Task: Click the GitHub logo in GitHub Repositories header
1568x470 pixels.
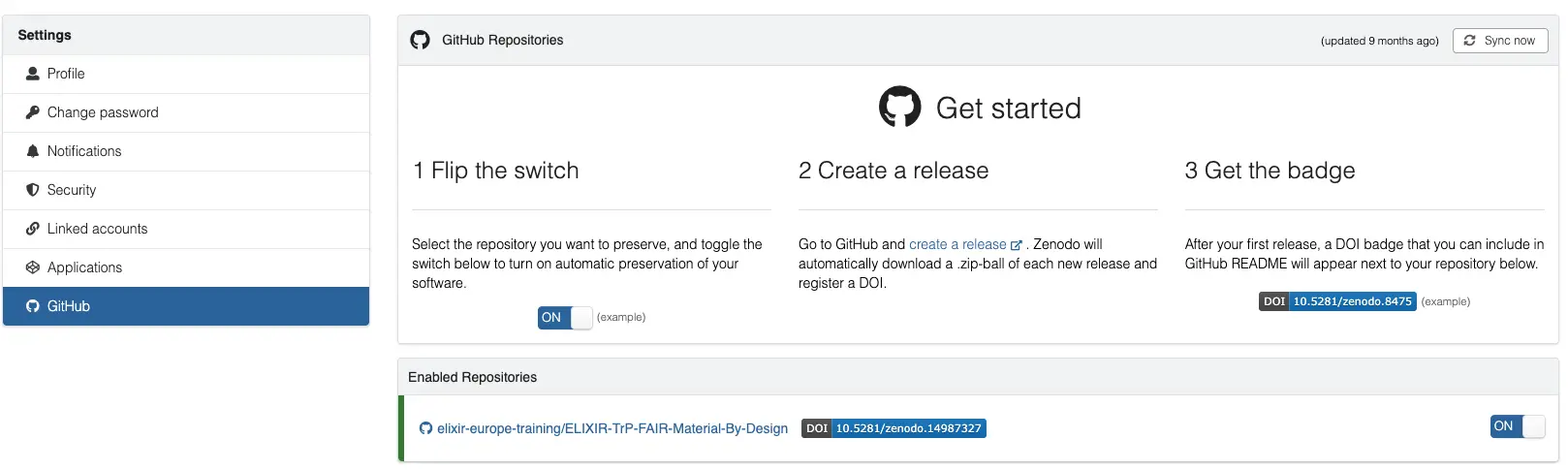Action: pyautogui.click(x=420, y=40)
